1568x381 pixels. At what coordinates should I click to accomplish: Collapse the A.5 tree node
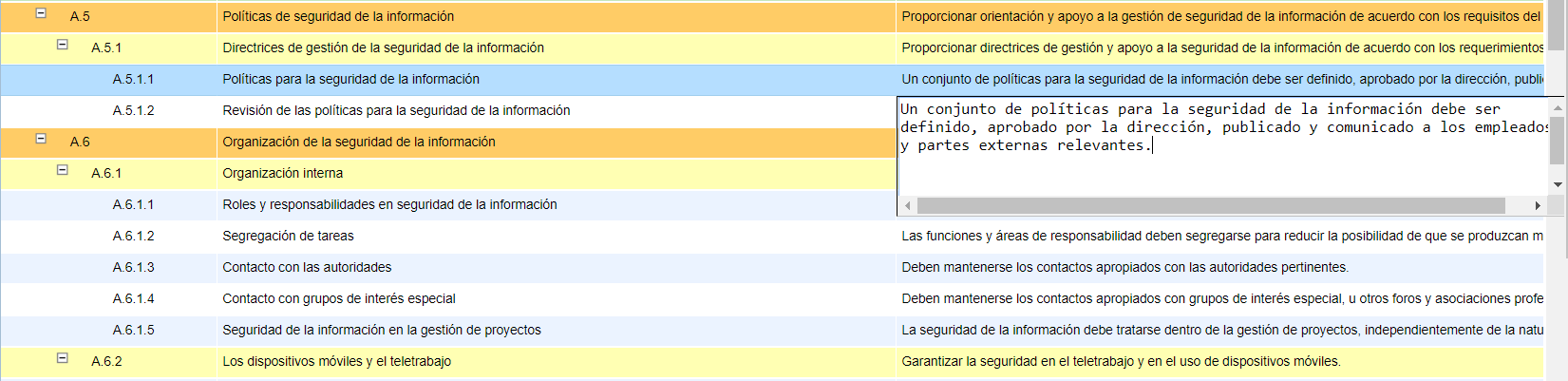click(41, 13)
